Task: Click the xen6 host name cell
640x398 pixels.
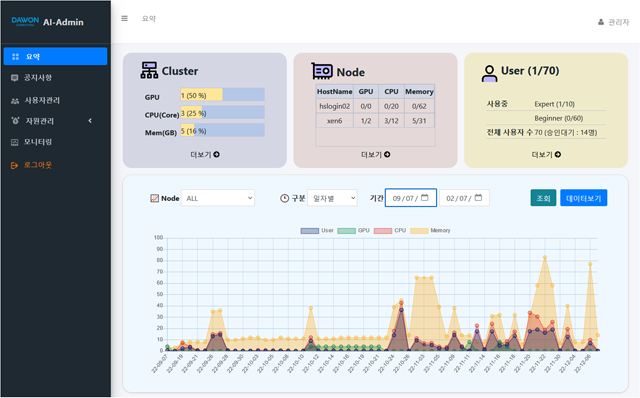Action: tap(334, 121)
